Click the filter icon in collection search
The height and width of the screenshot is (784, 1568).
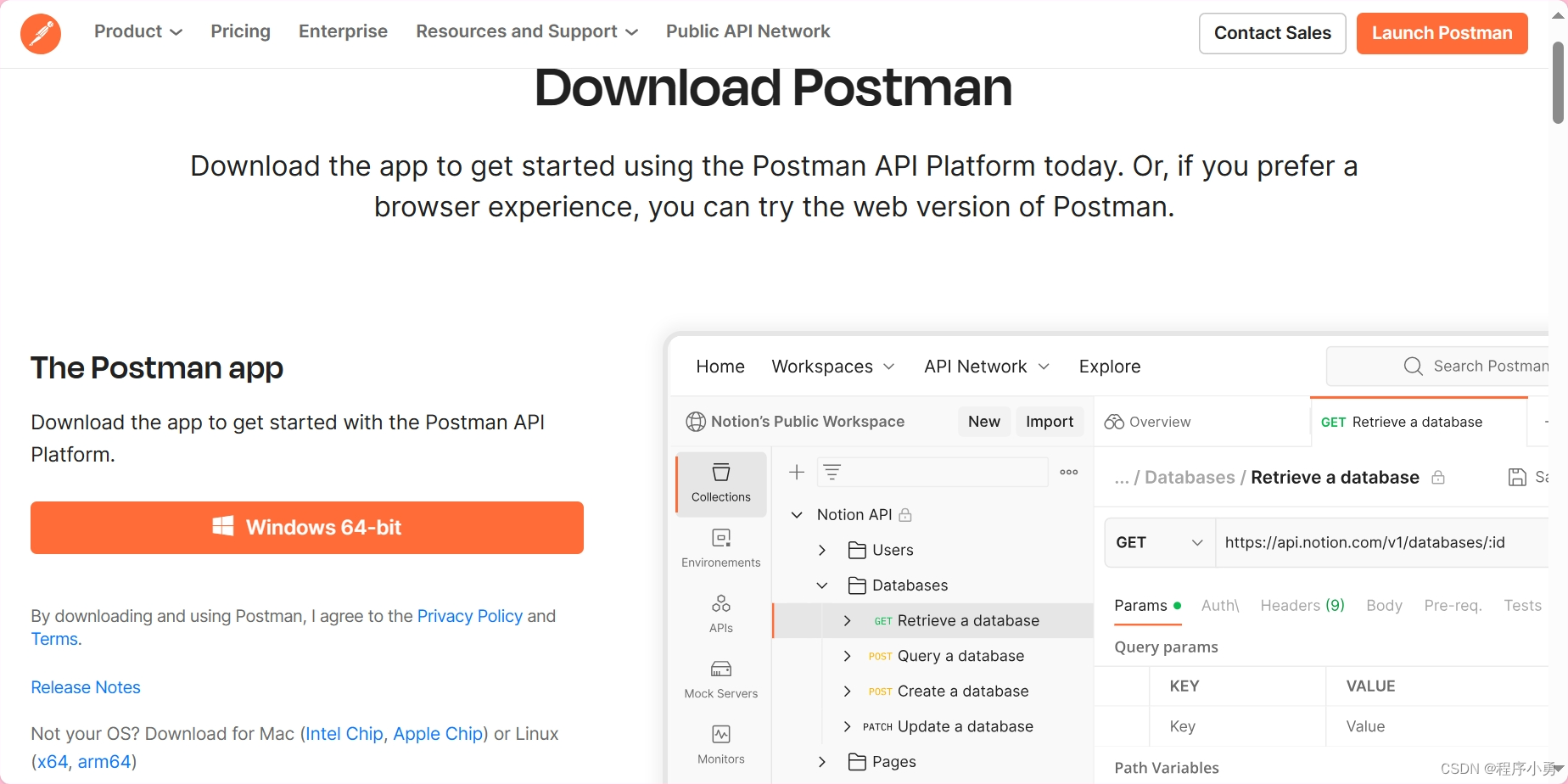coord(832,473)
